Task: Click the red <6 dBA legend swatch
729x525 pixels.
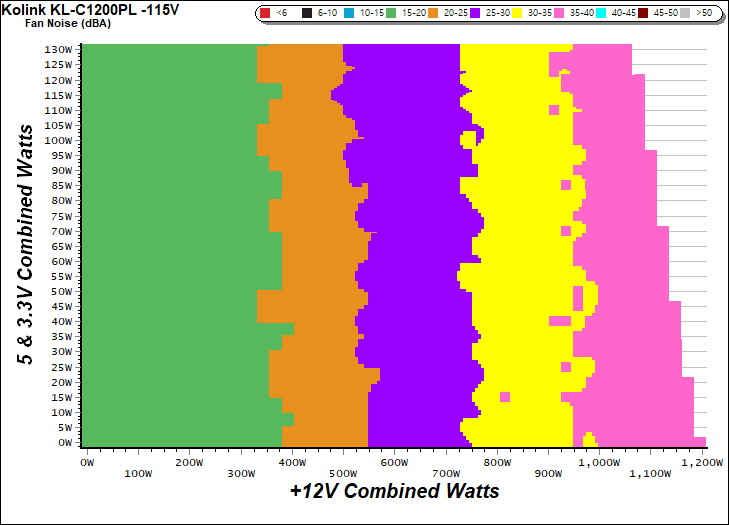Action: (x=265, y=13)
